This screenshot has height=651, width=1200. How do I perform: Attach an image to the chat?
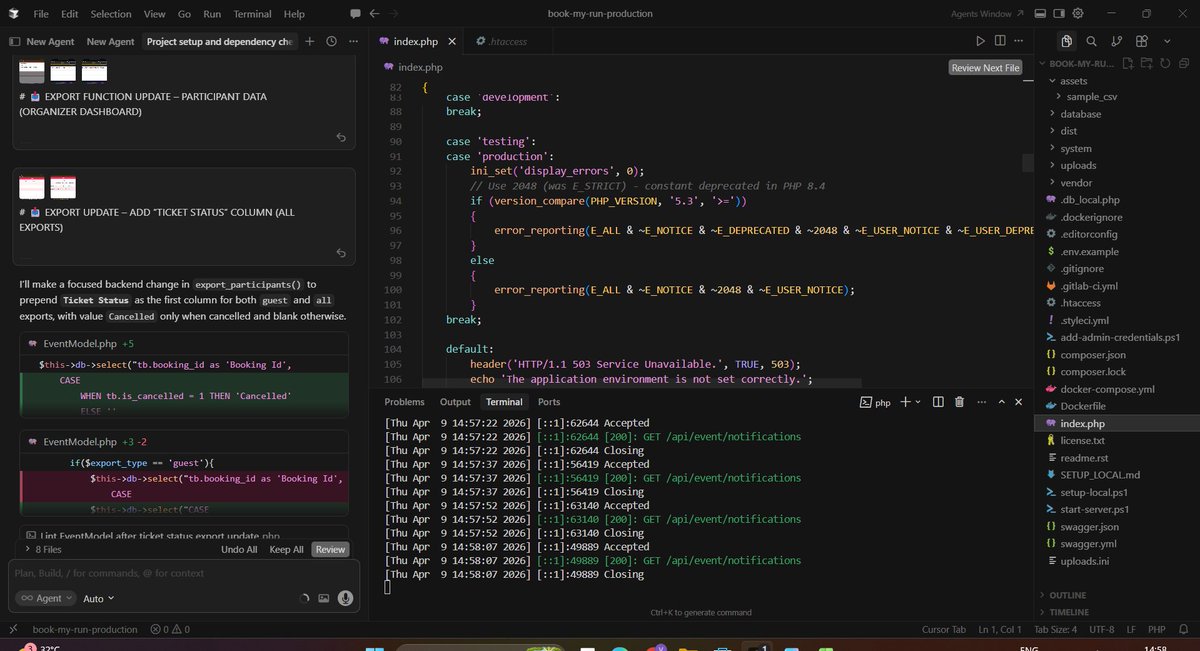323,598
